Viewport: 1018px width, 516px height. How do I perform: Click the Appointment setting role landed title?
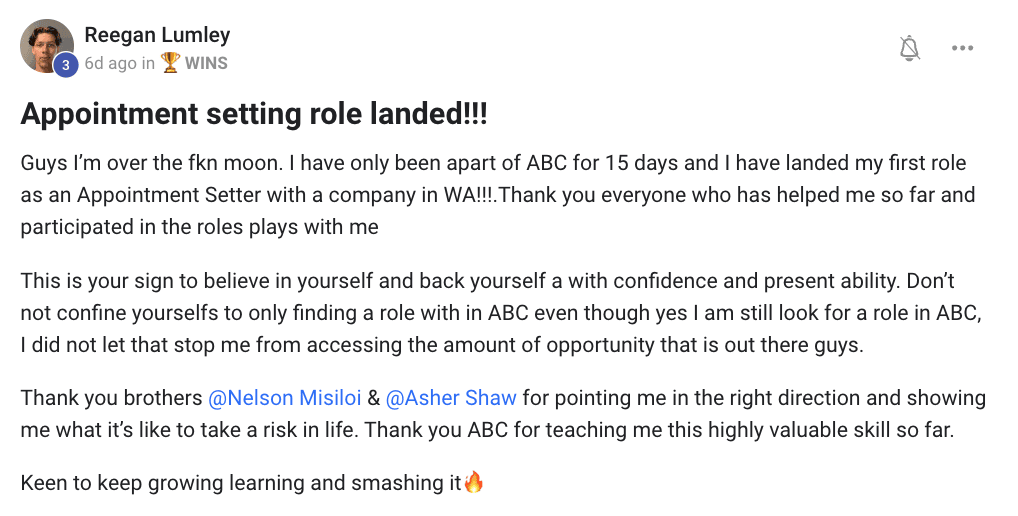tap(254, 114)
